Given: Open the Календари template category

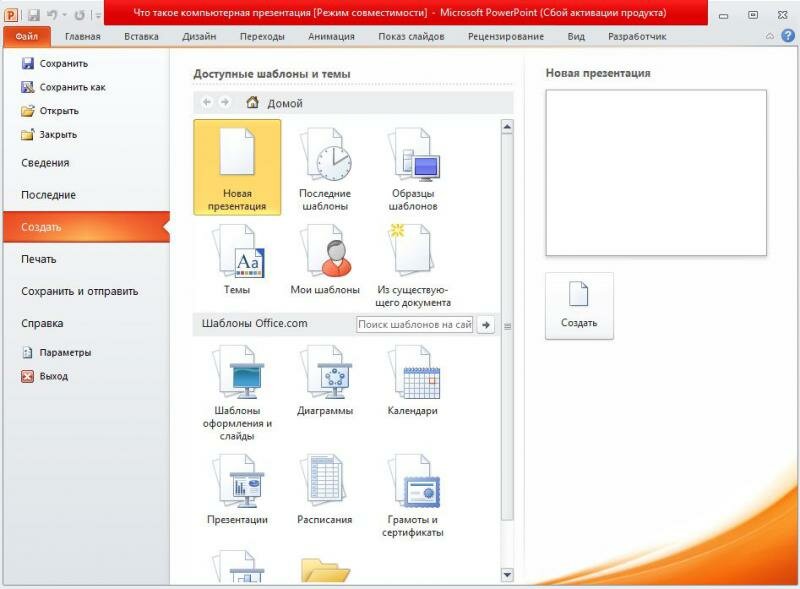Looking at the screenshot, I should 413,380.
